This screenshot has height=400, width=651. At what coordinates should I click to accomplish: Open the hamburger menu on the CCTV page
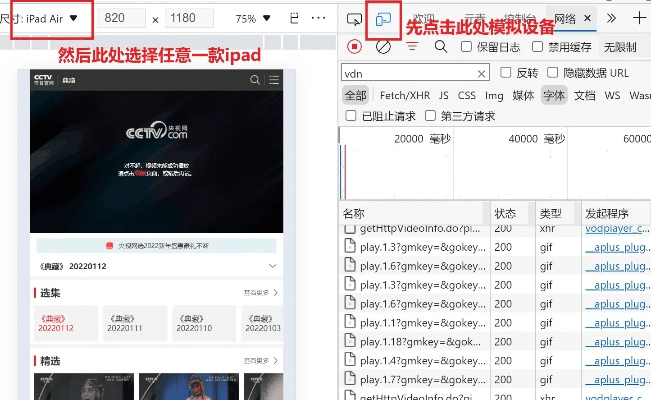point(274,80)
